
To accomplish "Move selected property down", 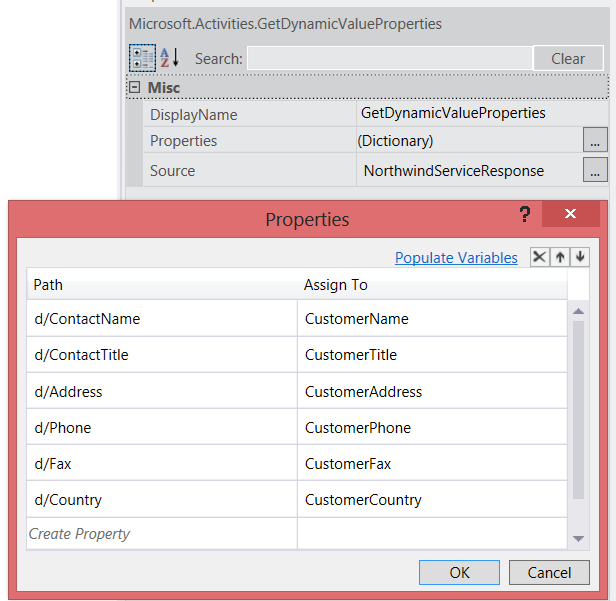I will point(580,257).
